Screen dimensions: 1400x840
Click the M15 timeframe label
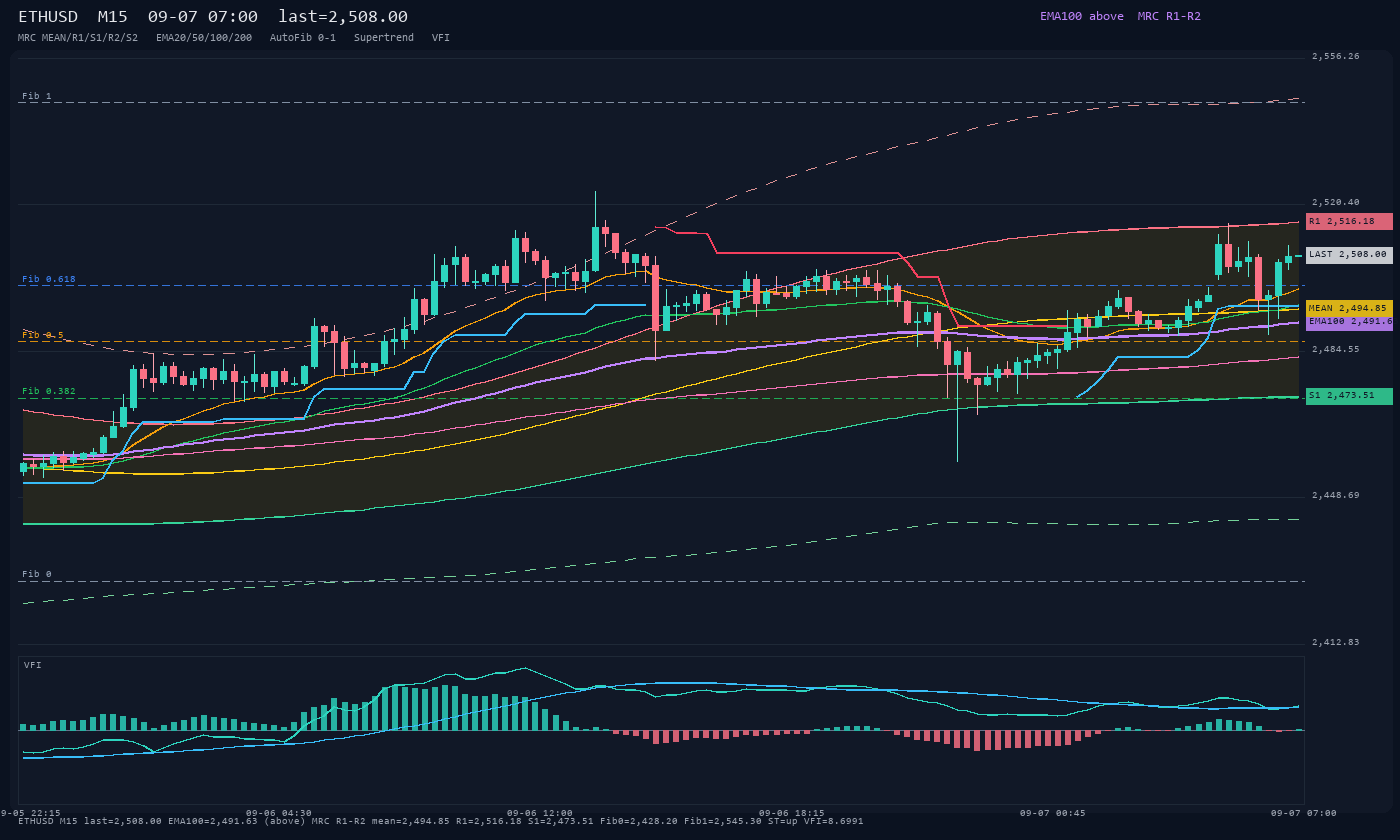(113, 17)
